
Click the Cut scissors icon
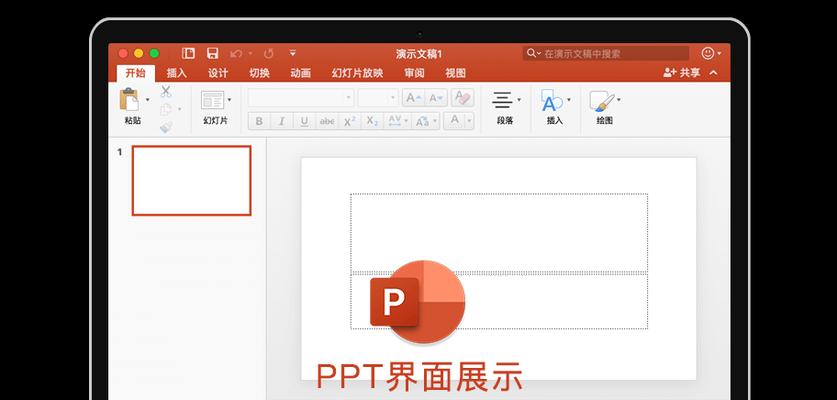[x=166, y=91]
